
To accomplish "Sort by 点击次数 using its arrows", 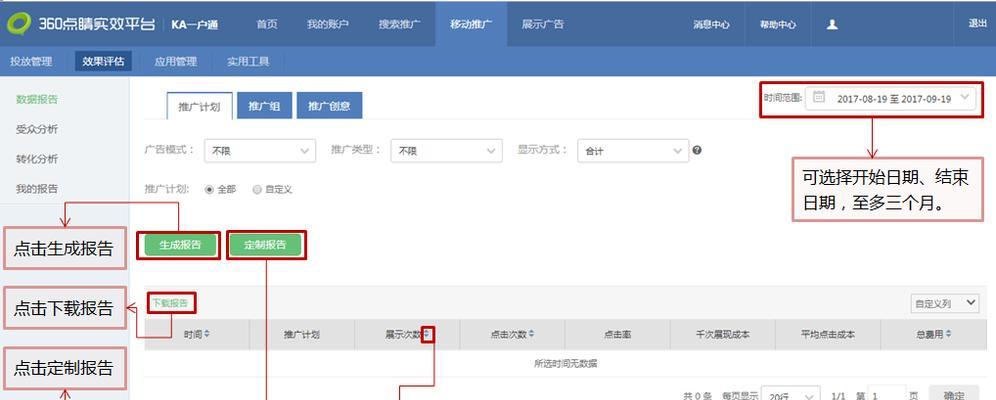I will 531,334.
